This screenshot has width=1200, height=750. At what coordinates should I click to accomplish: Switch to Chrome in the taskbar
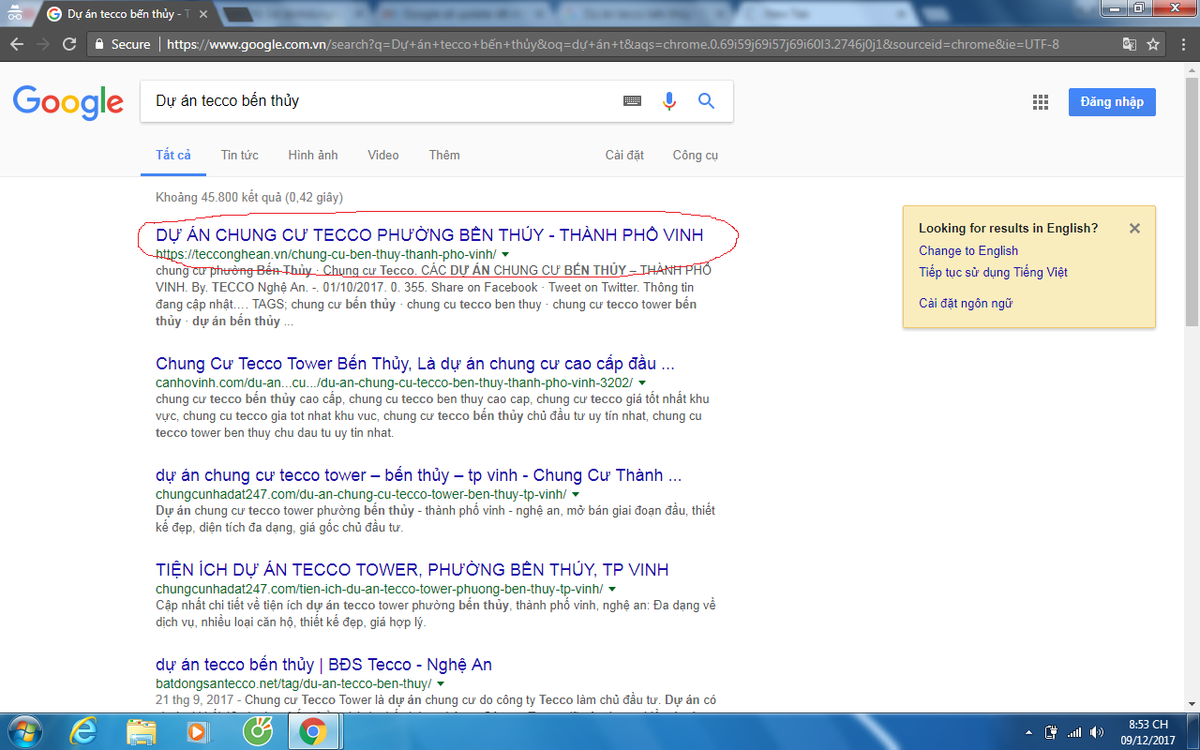click(x=313, y=732)
